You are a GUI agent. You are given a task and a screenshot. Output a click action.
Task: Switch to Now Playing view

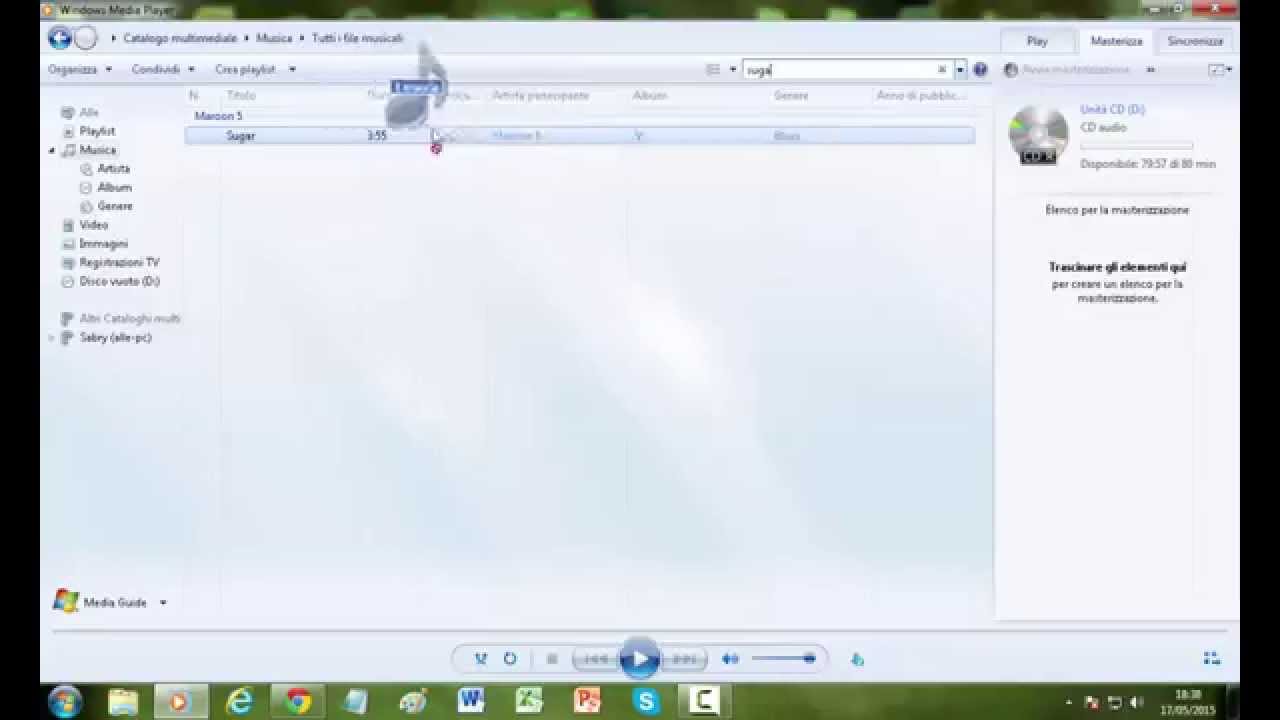pyautogui.click(x=1211, y=658)
